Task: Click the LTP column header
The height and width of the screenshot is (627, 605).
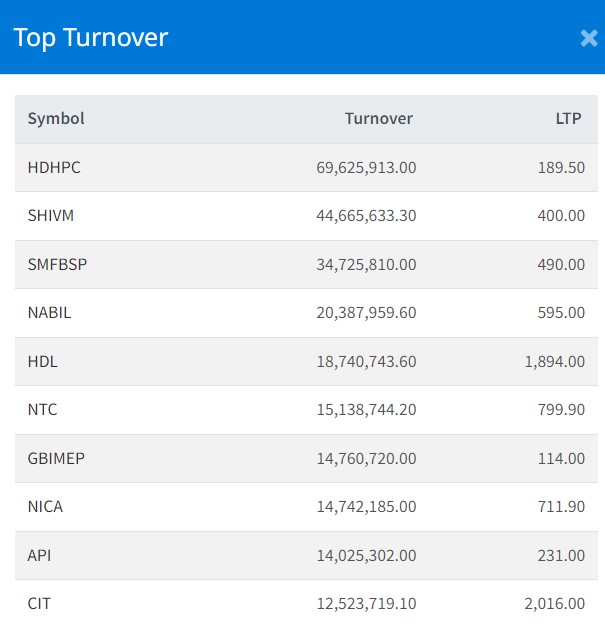Action: (568, 119)
